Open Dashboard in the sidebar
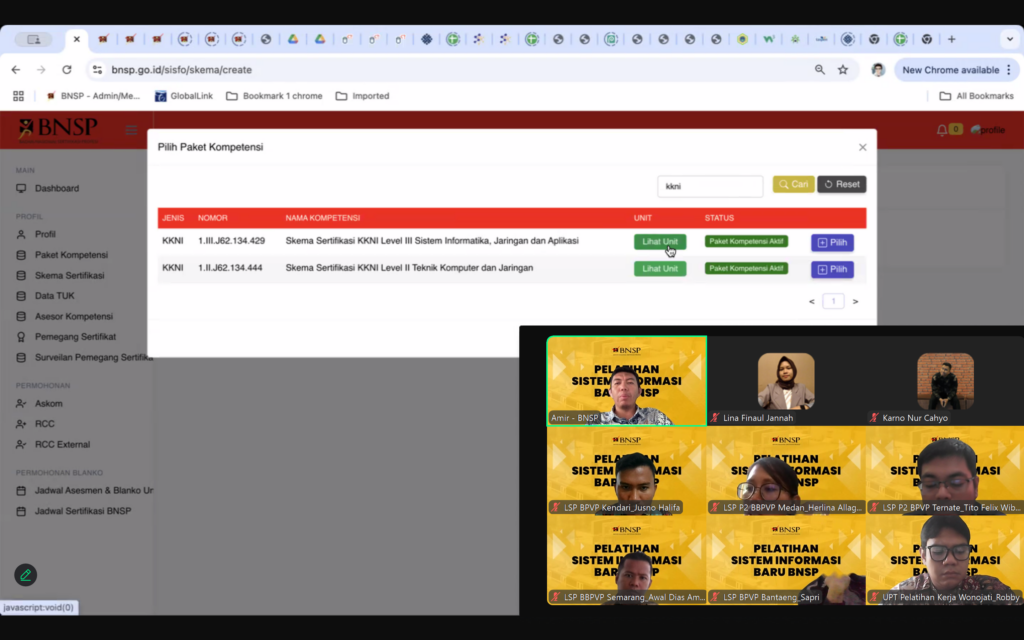This screenshot has height=640, width=1024. pyautogui.click(x=57, y=188)
